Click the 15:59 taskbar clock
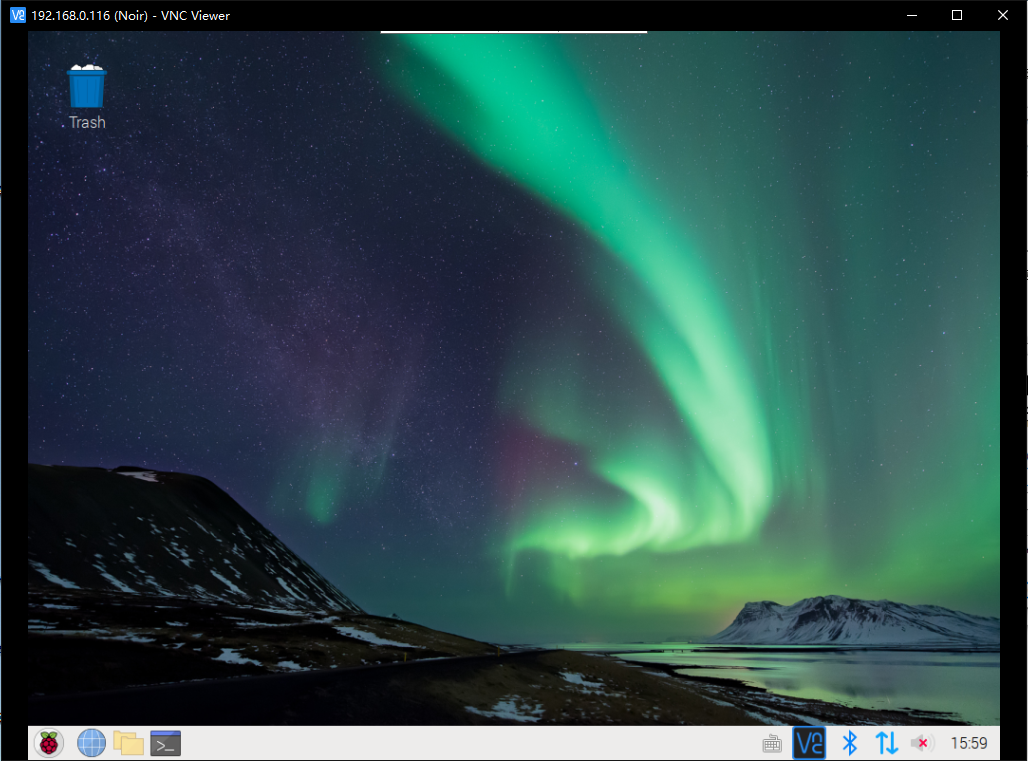Viewport: 1028px width, 761px height. tap(968, 743)
